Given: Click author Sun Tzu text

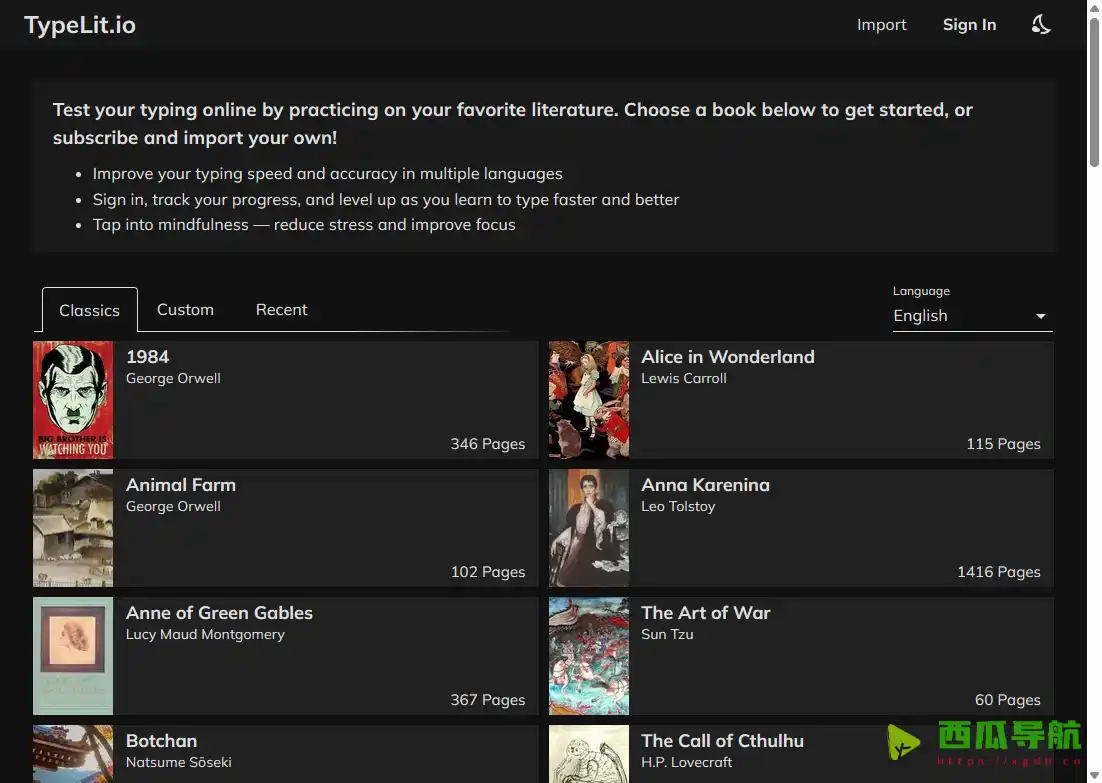Looking at the screenshot, I should coord(667,634).
